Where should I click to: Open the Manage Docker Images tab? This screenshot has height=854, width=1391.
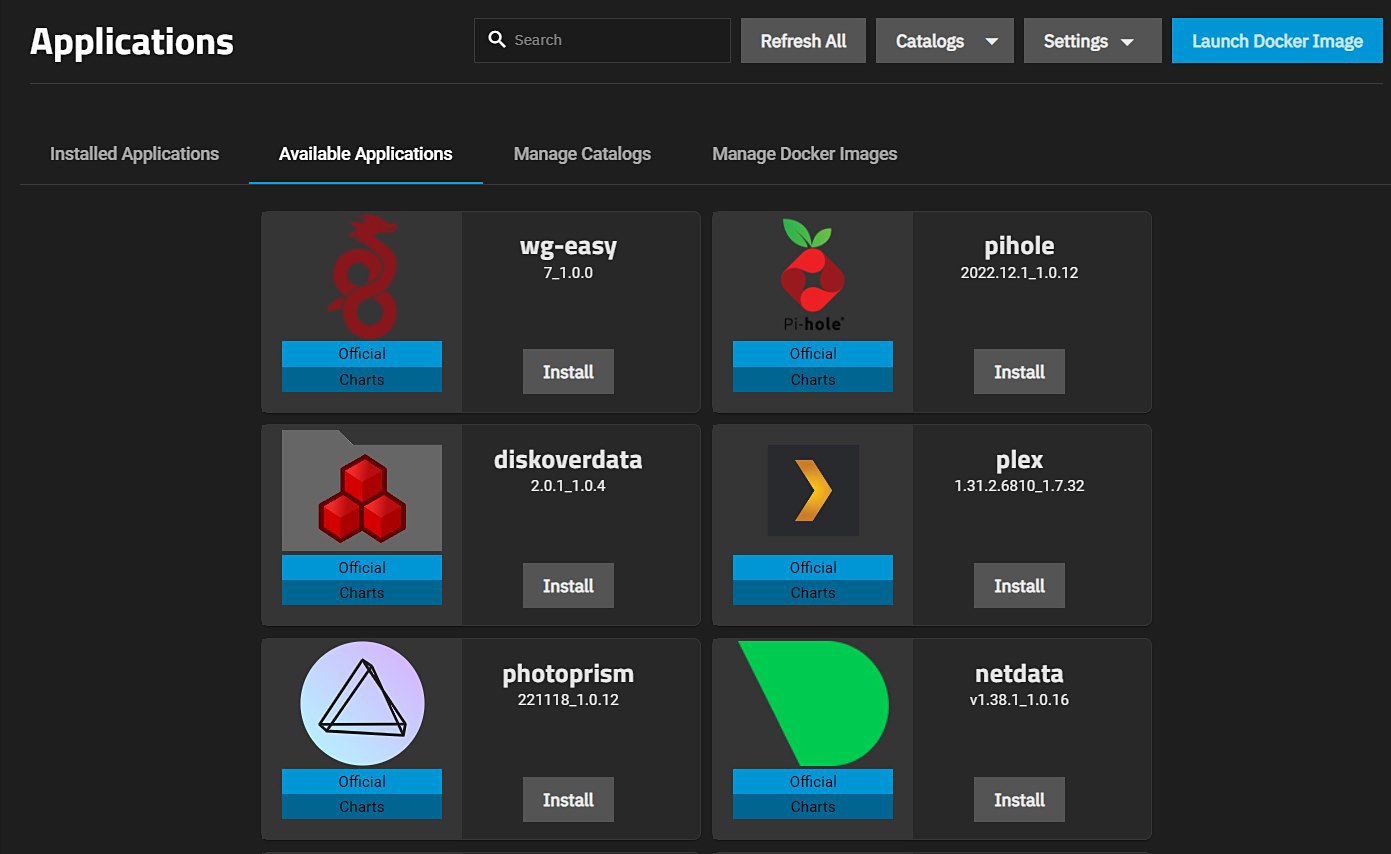[805, 154]
